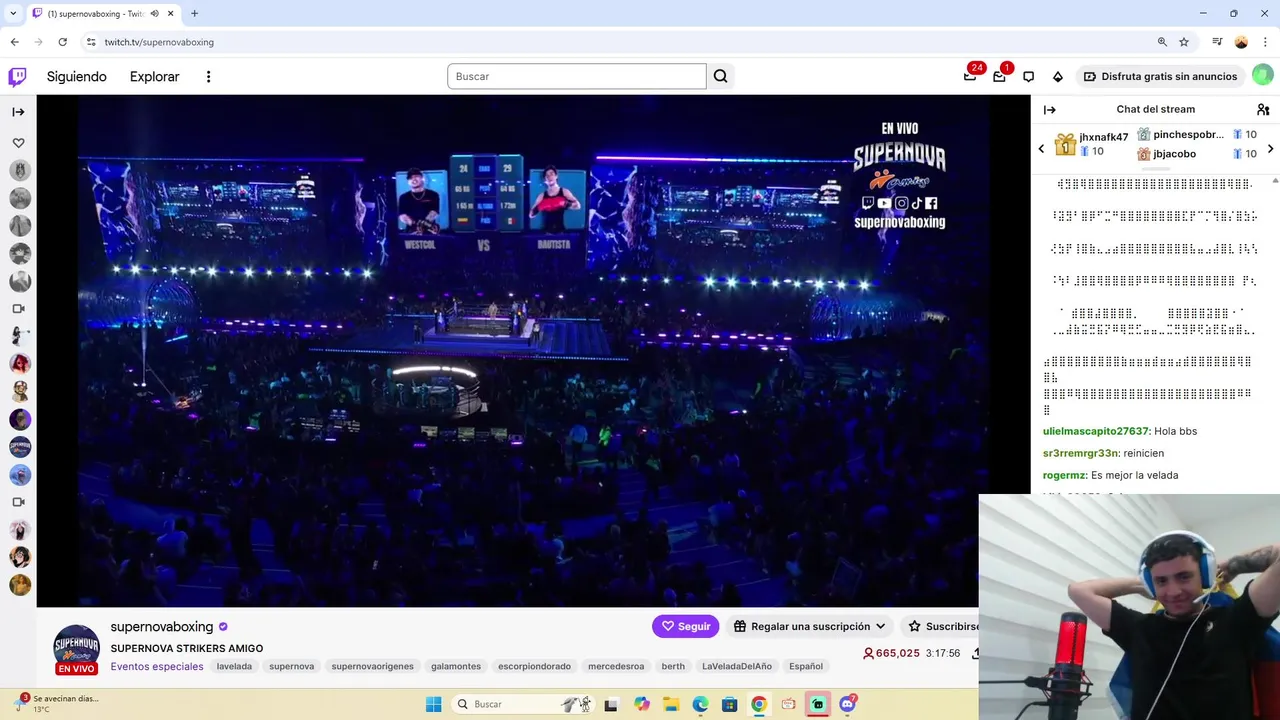Click the berth tag
The width and height of the screenshot is (1280, 720).
[x=673, y=666]
